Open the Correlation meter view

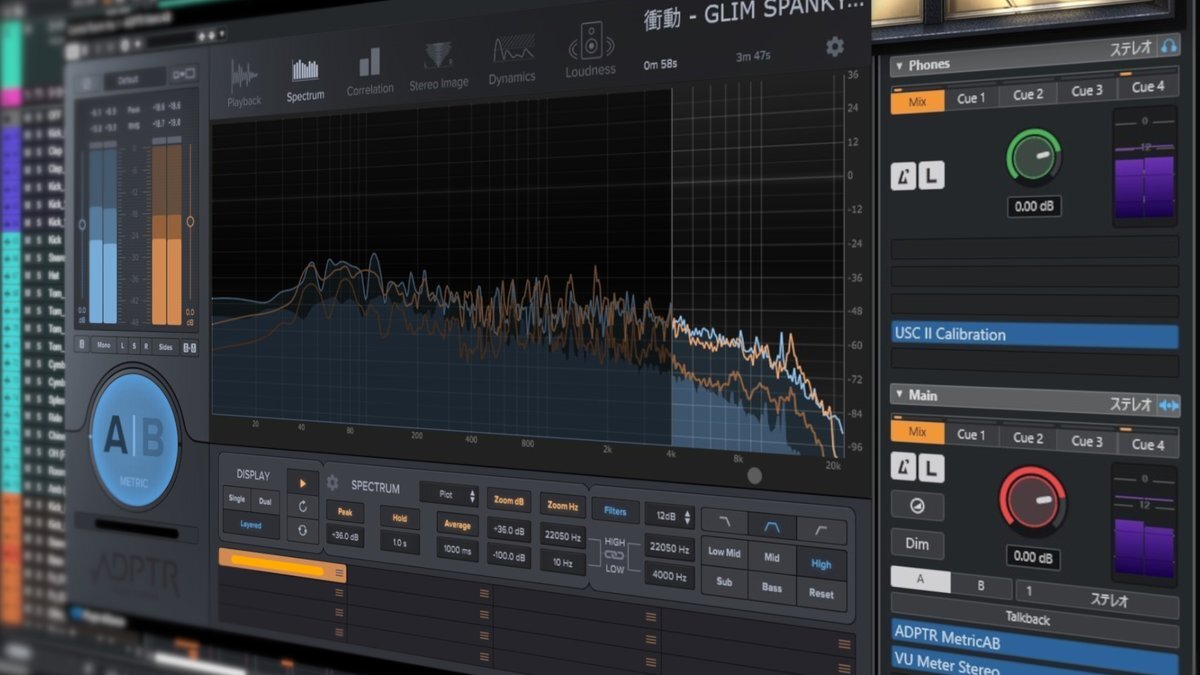[370, 72]
